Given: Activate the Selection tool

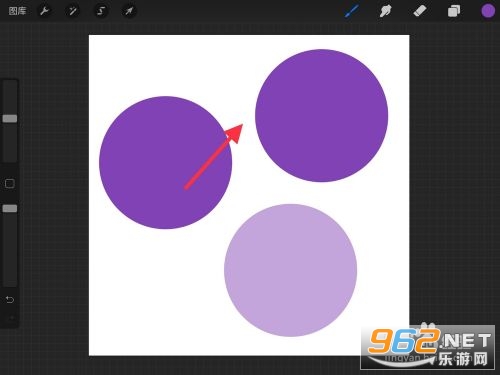Looking at the screenshot, I should click(x=101, y=11).
